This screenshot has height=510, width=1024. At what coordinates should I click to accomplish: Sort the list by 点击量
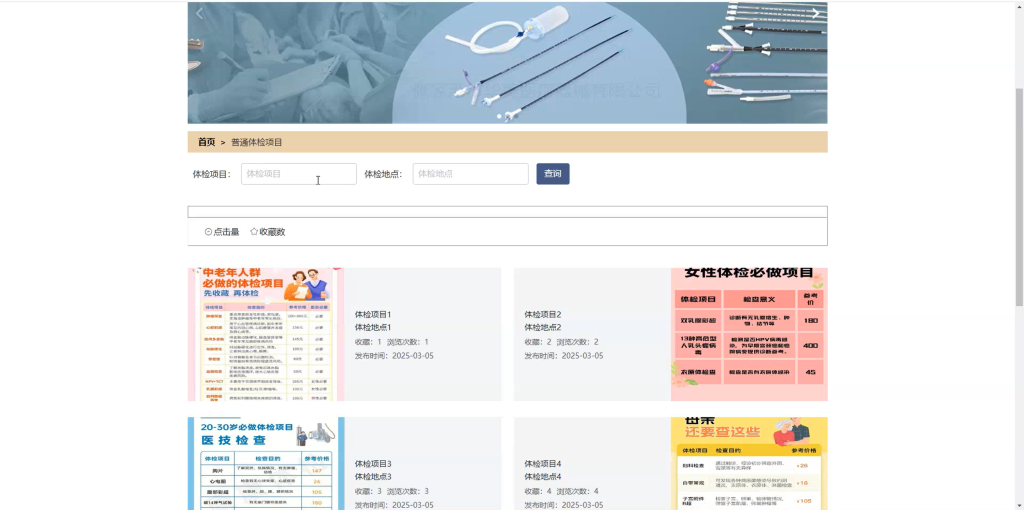coord(222,232)
